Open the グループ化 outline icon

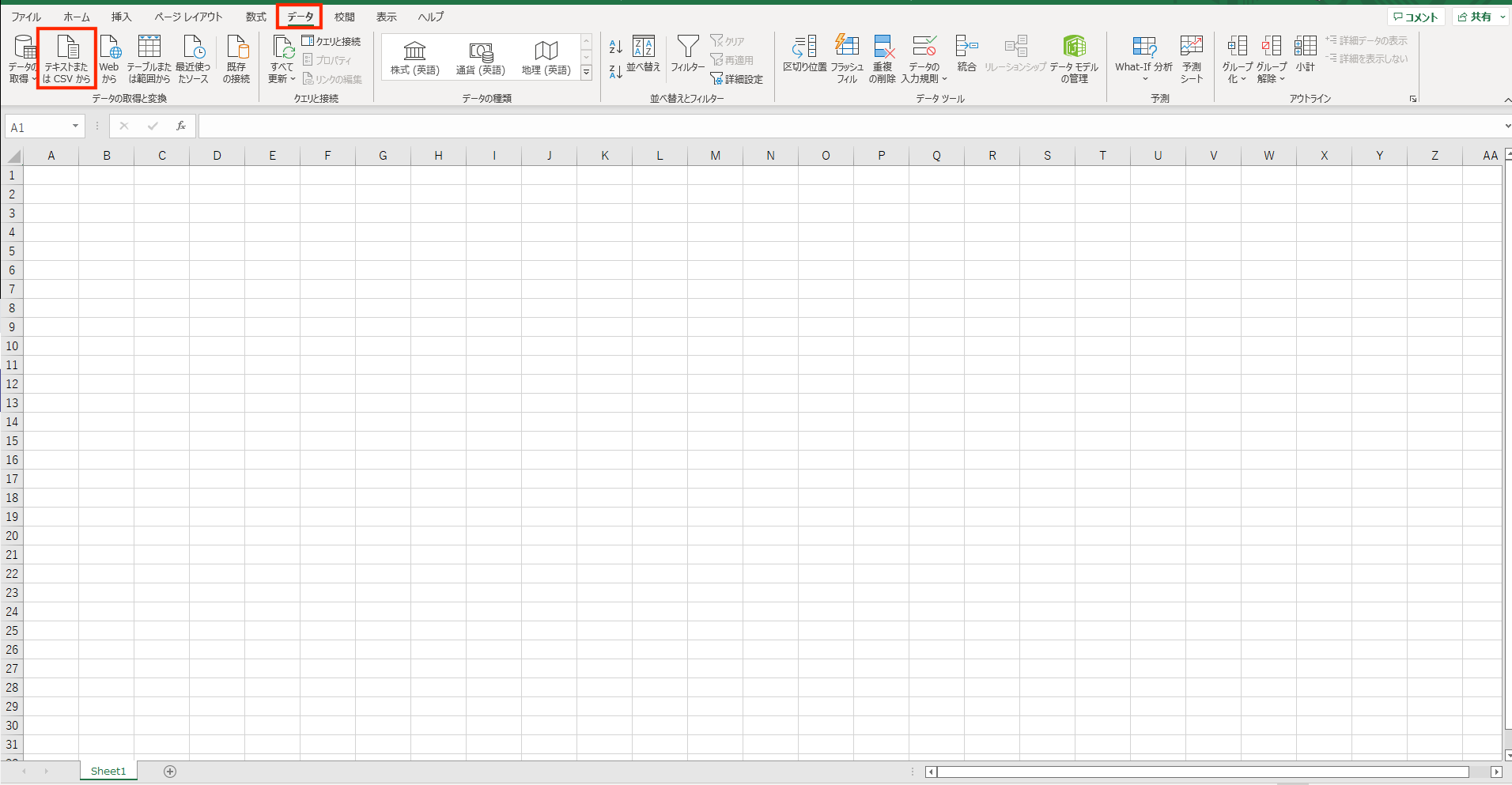point(1237,58)
